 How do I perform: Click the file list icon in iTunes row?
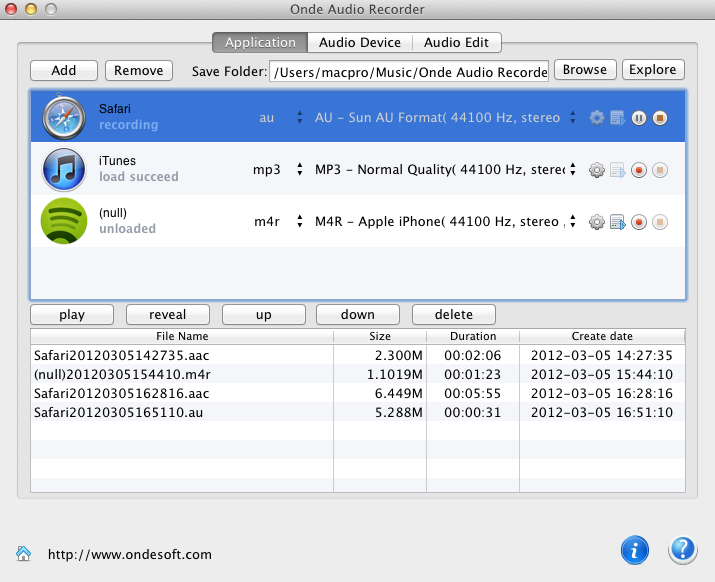(617, 170)
